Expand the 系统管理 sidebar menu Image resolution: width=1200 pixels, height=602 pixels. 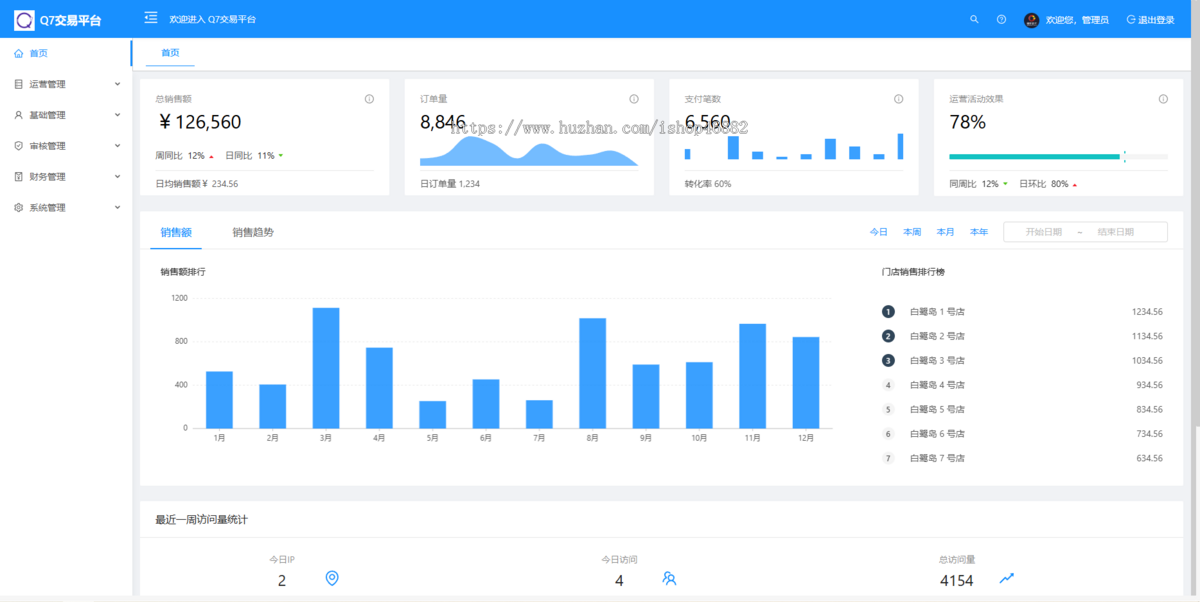point(66,208)
